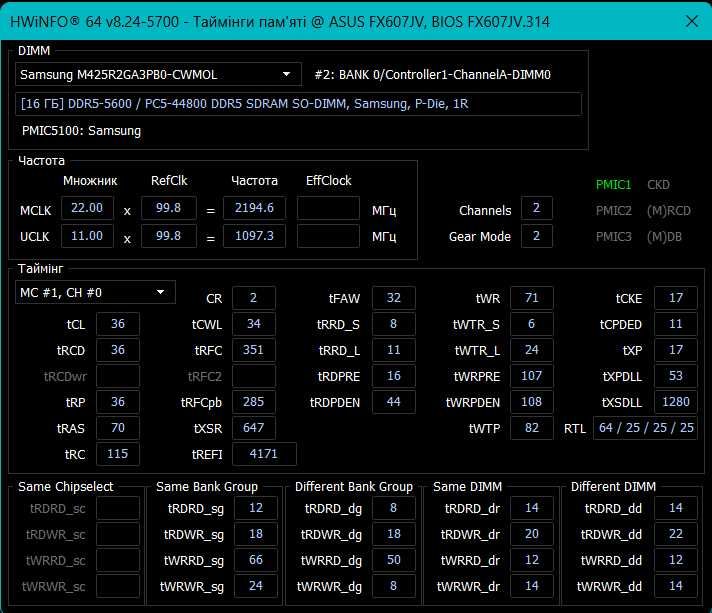Click the UCLK multiplier value 11.00
712x613 pixels.
pyautogui.click(x=87, y=236)
